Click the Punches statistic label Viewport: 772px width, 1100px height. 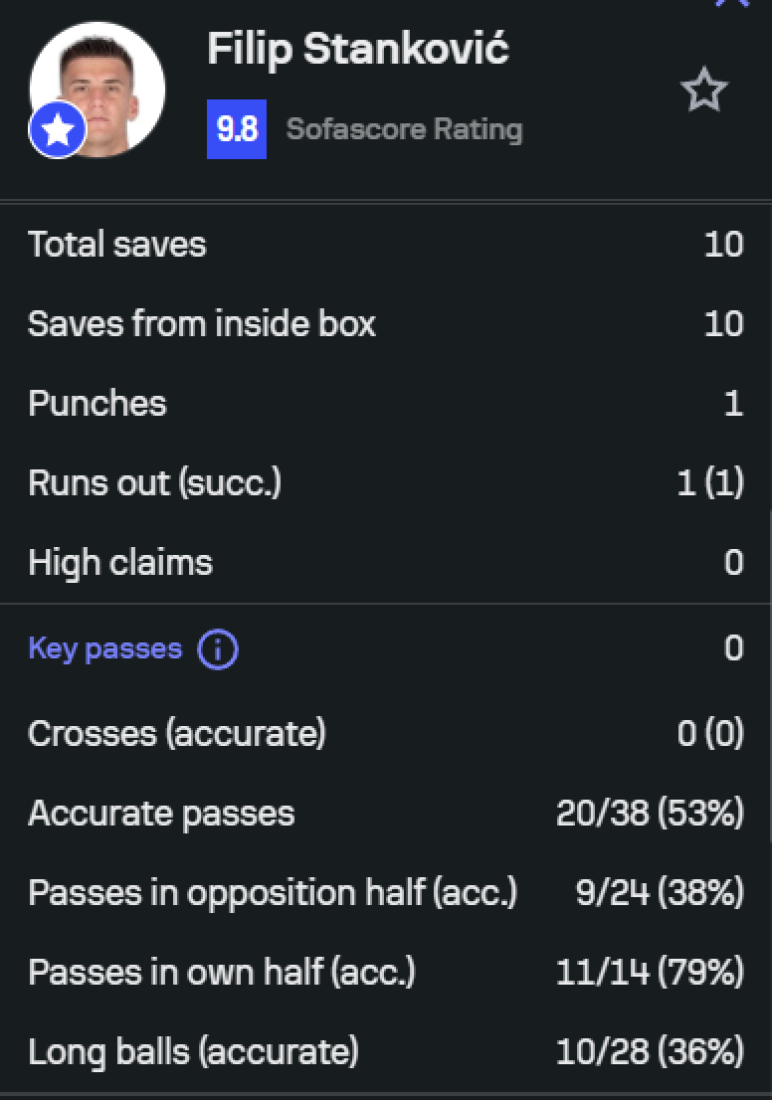[97, 404]
